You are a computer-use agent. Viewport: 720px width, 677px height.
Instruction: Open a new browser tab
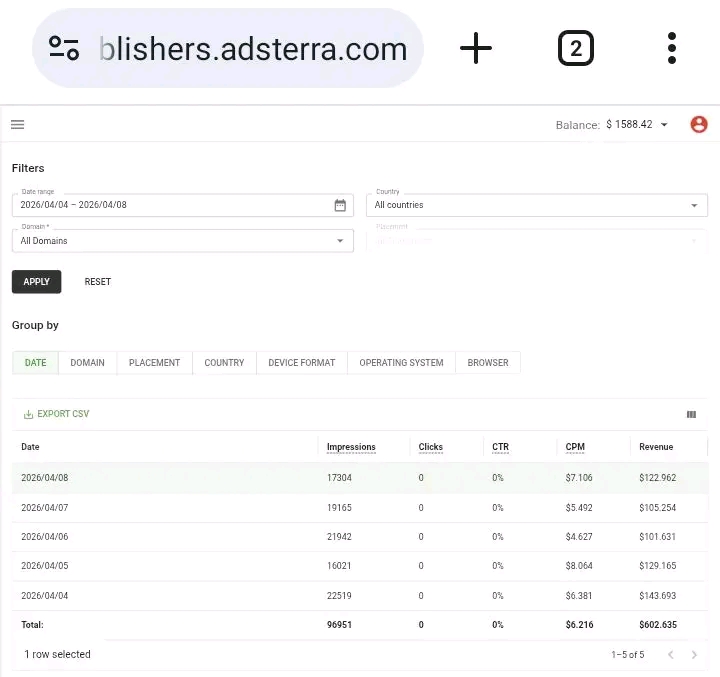tap(476, 48)
